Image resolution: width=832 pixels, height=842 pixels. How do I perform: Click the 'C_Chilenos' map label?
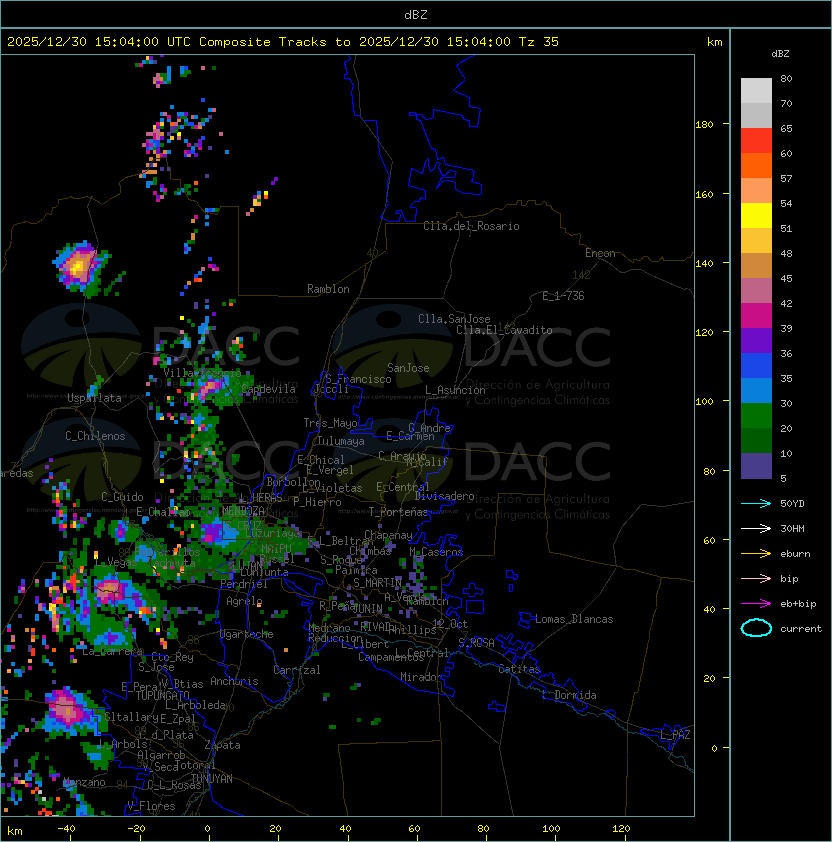[95, 436]
